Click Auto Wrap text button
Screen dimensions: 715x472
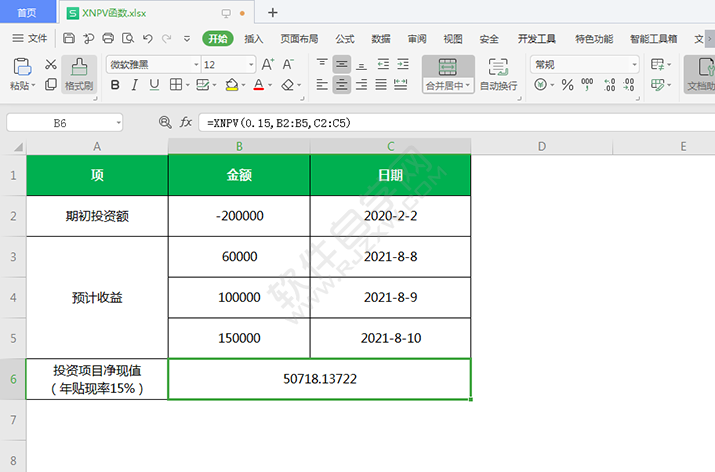498,74
